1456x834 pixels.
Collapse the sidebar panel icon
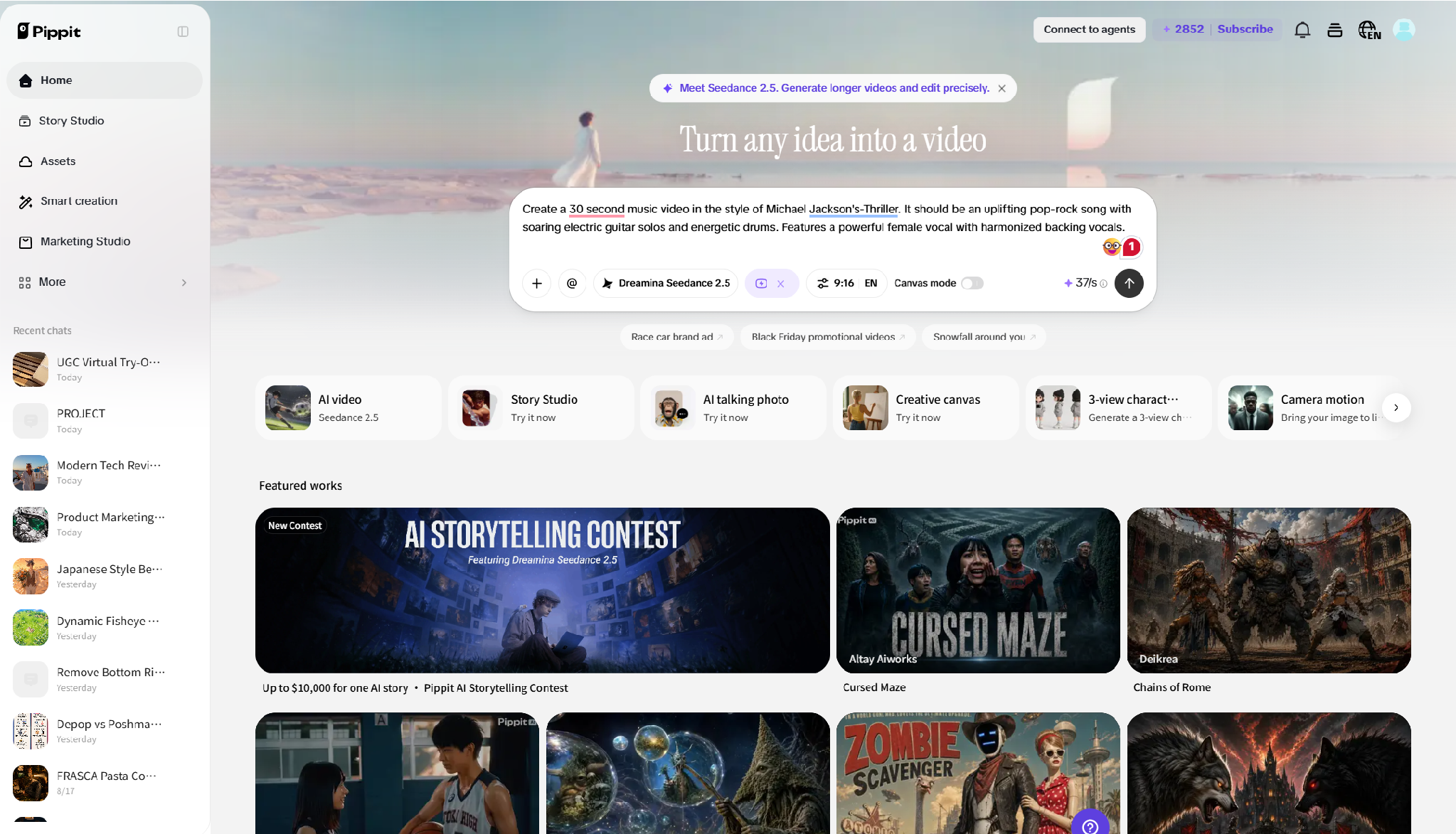point(183,31)
